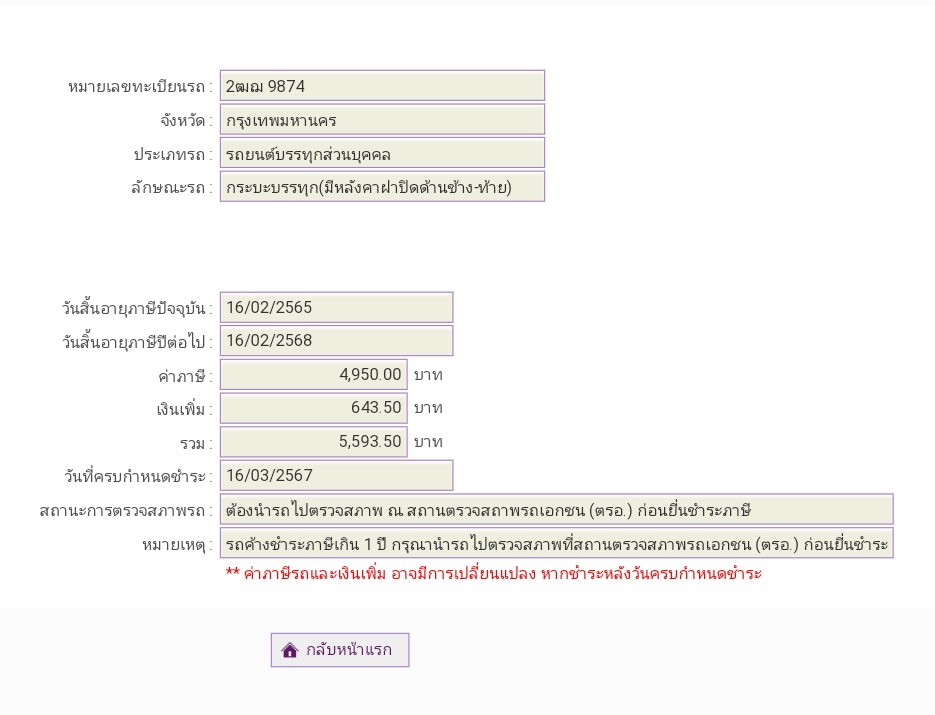Click the ลักษณะรถ label

tap(172, 188)
